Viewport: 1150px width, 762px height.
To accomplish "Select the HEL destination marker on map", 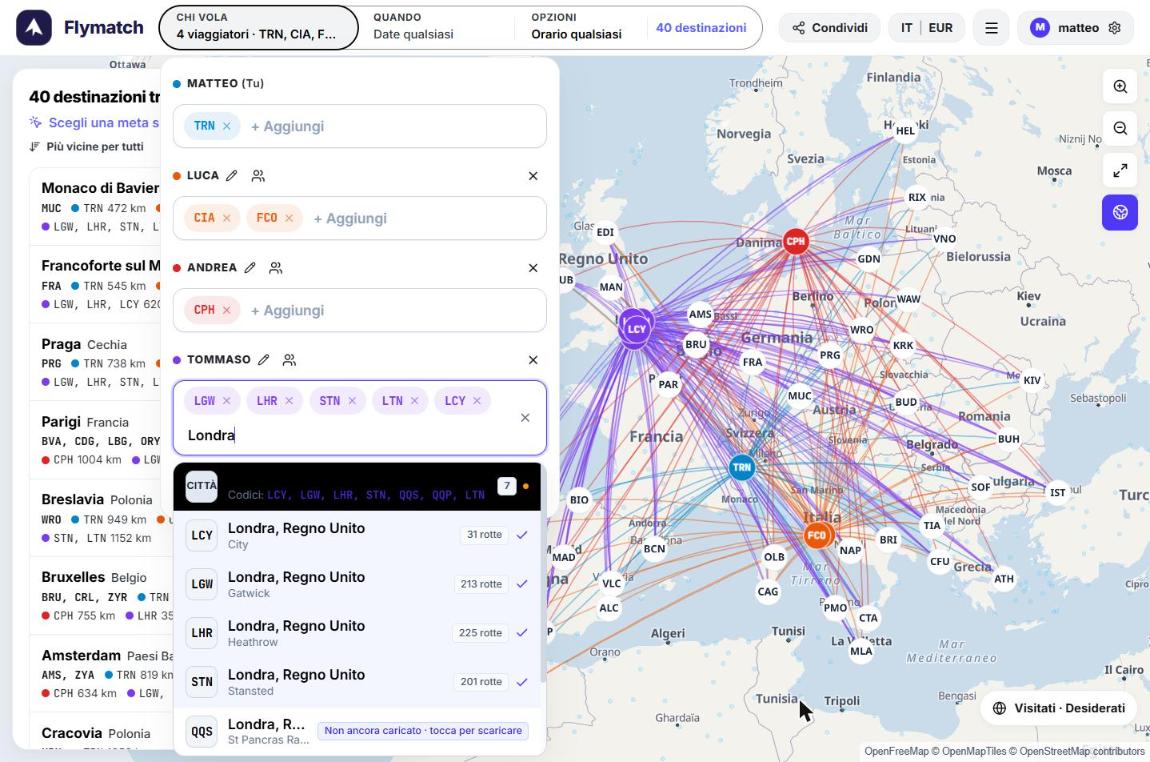I will tap(905, 131).
